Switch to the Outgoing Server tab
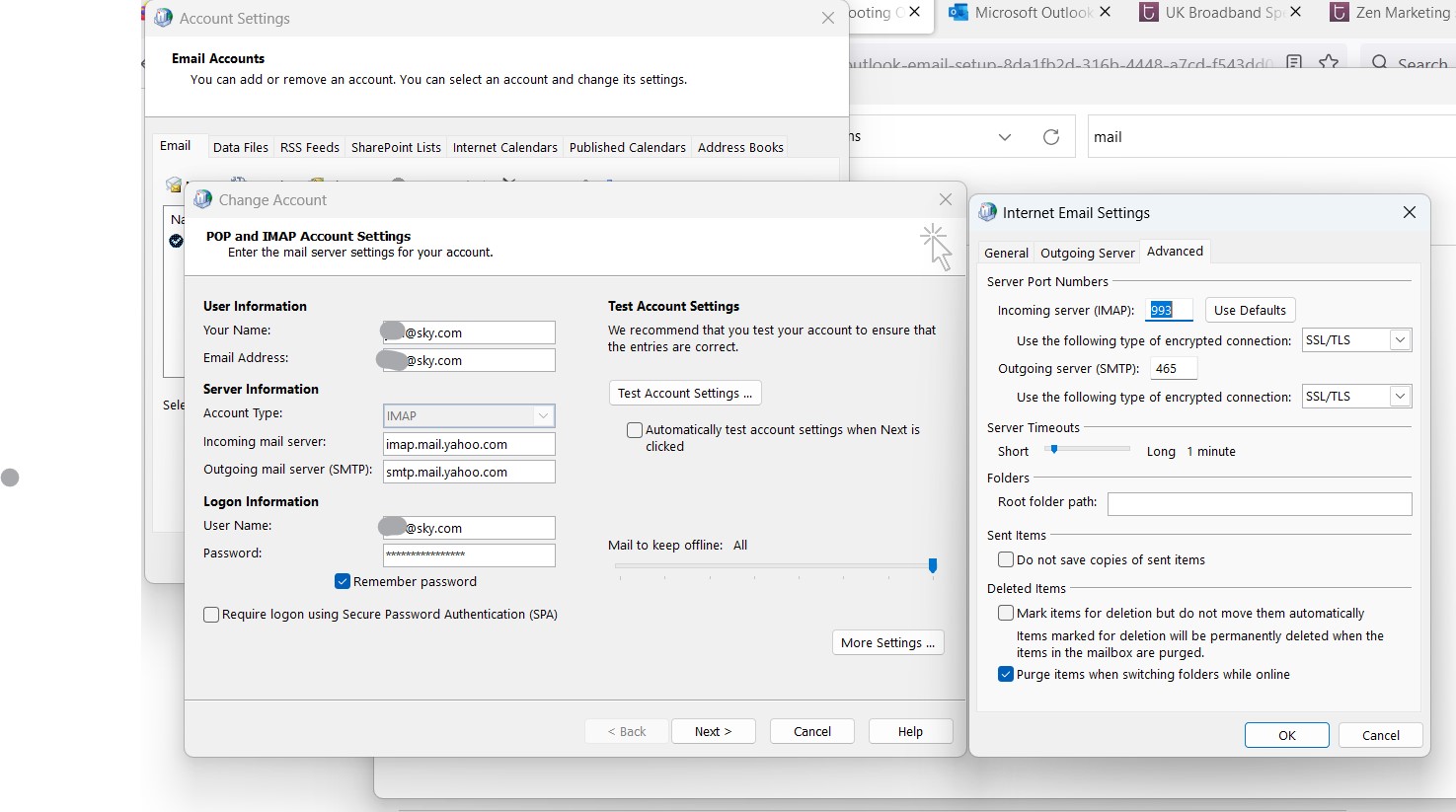Image resolution: width=1456 pixels, height=812 pixels. point(1087,253)
